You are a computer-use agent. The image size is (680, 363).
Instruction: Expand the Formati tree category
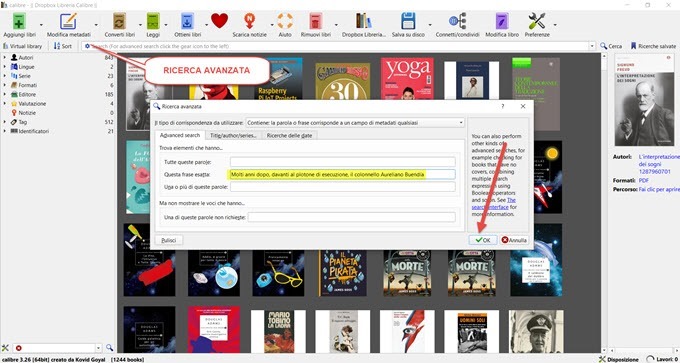click(x=4, y=85)
